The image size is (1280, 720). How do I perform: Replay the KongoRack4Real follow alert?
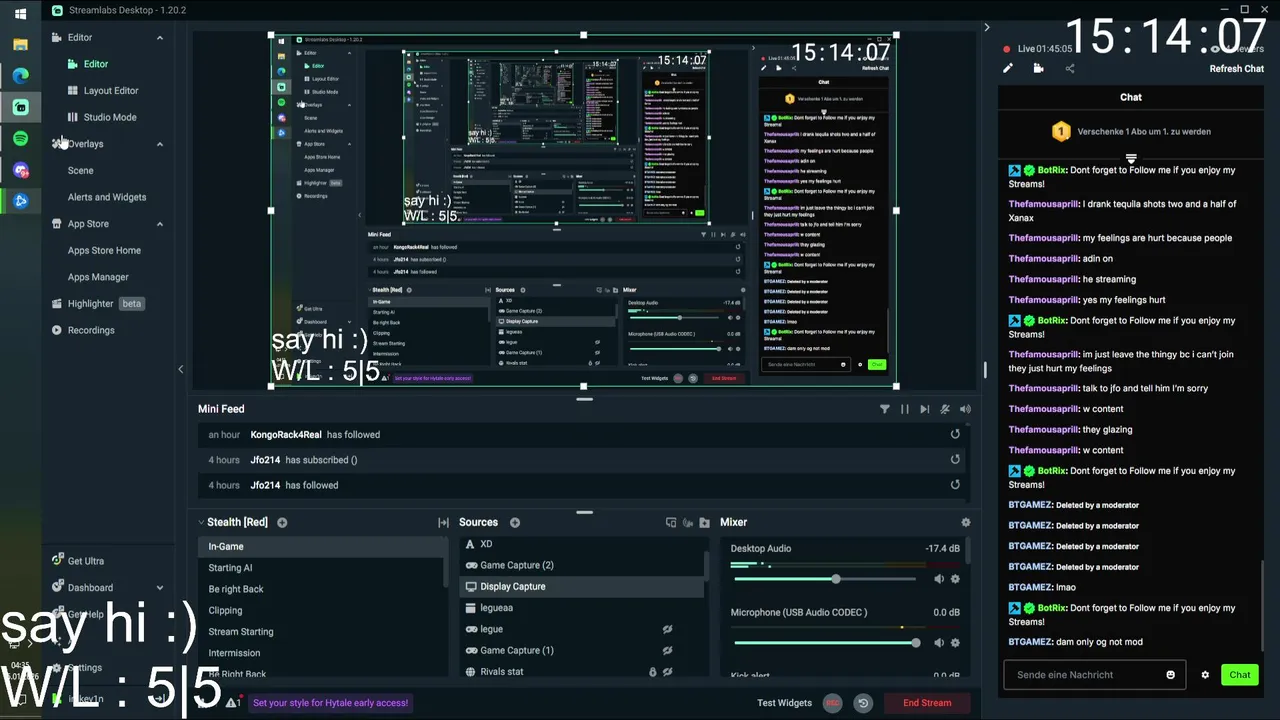(x=955, y=434)
